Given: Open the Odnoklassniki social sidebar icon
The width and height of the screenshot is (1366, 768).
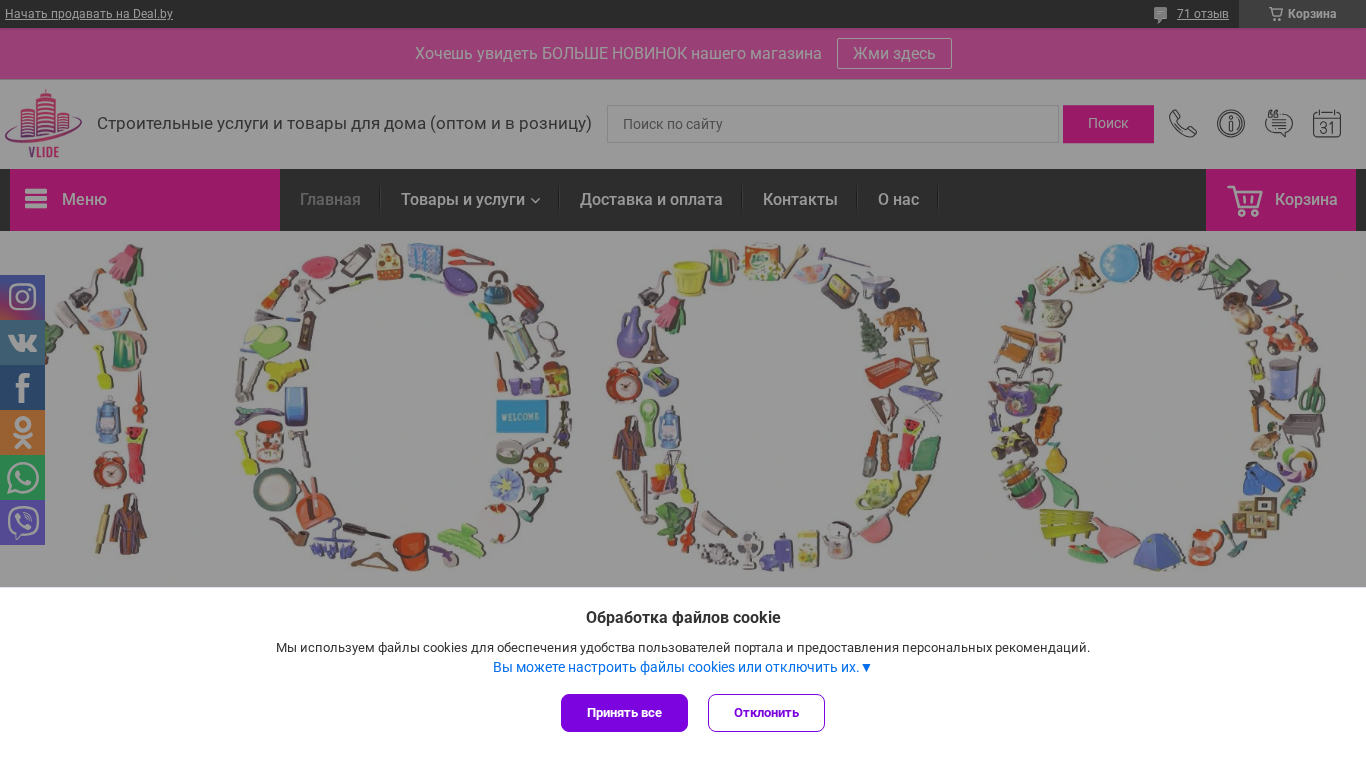Looking at the screenshot, I should click(x=22, y=432).
